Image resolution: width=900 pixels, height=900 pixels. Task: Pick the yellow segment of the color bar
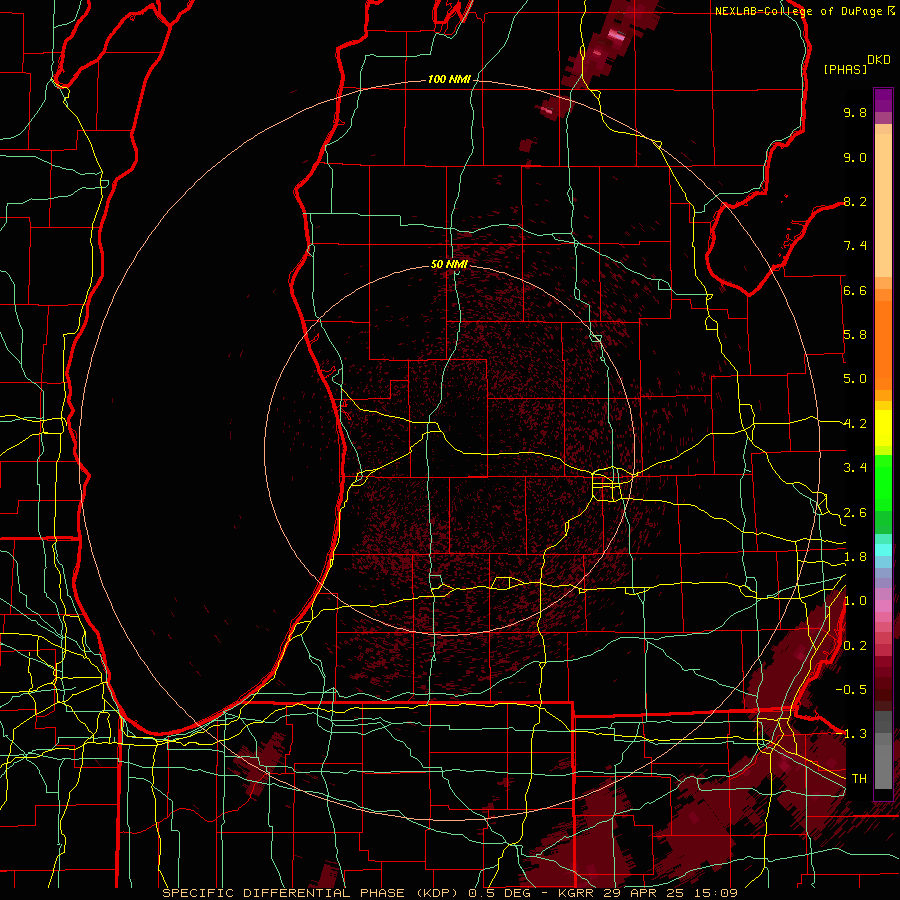pos(883,428)
